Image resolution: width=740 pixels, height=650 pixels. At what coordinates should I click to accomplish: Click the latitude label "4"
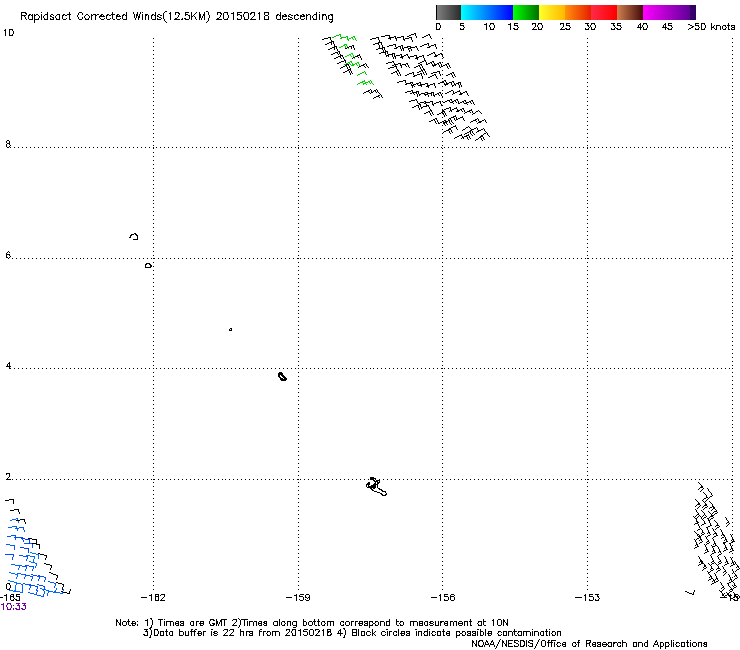(8, 366)
